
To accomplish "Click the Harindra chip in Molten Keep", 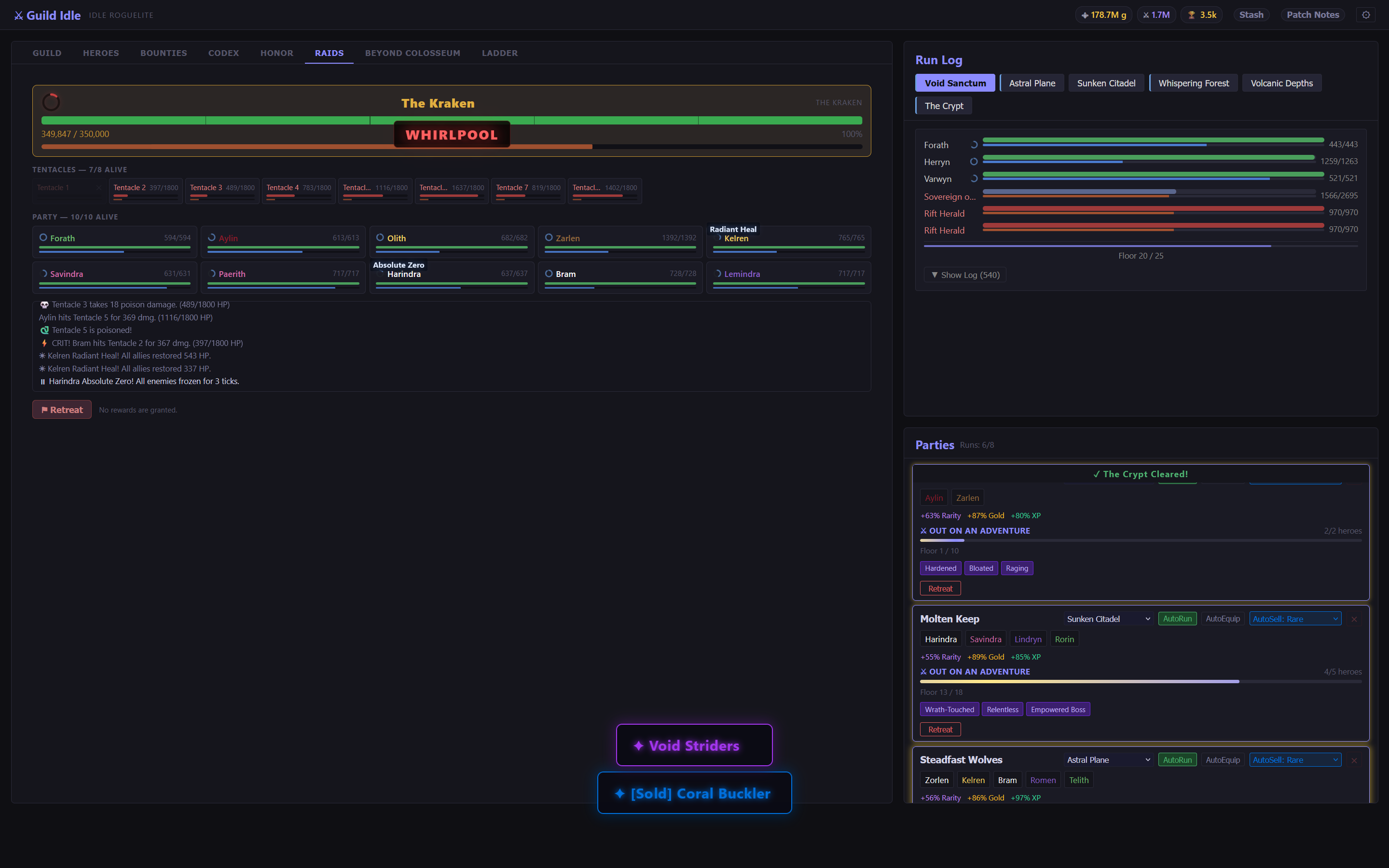I will pos(940,639).
